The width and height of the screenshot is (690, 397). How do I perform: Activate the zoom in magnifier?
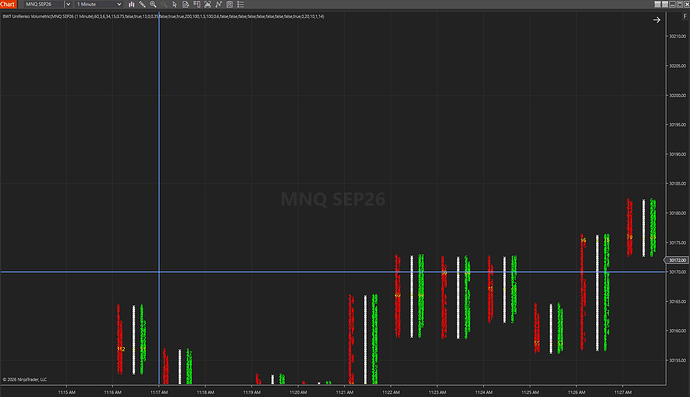[x=153, y=4]
